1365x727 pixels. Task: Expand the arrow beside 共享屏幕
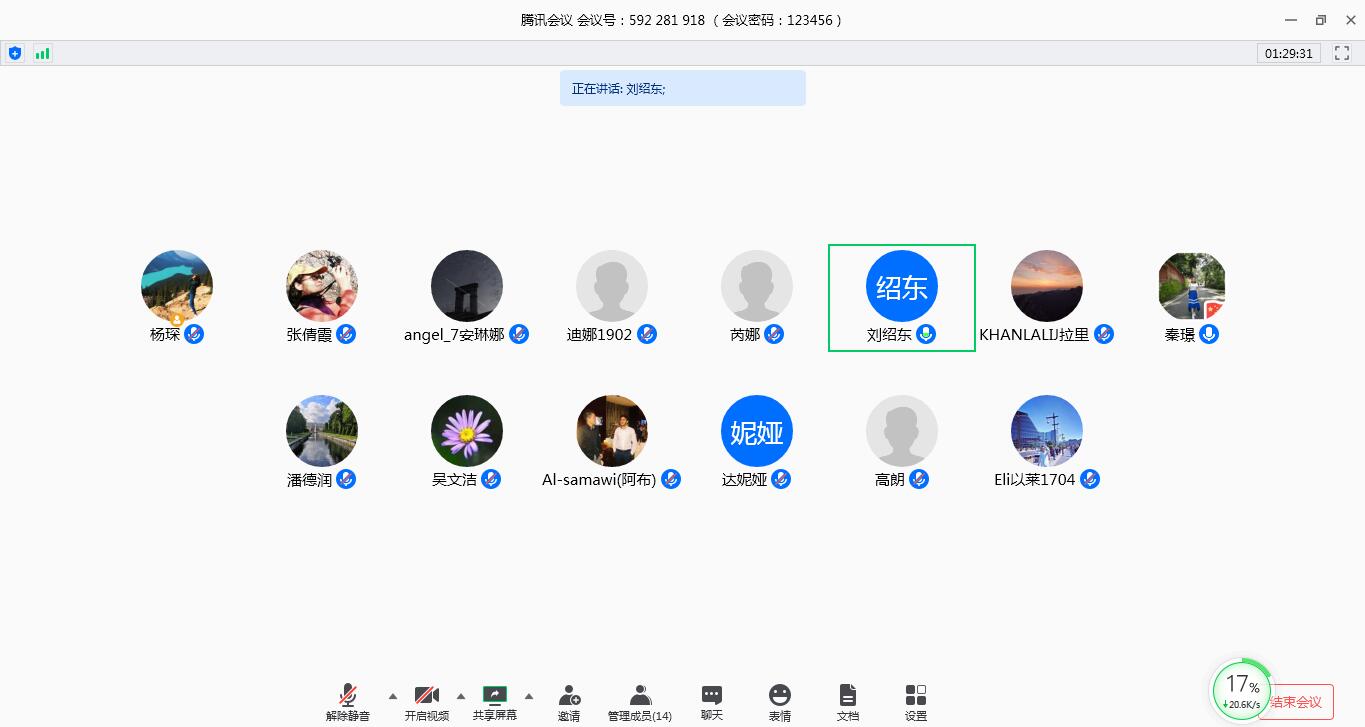(x=529, y=696)
